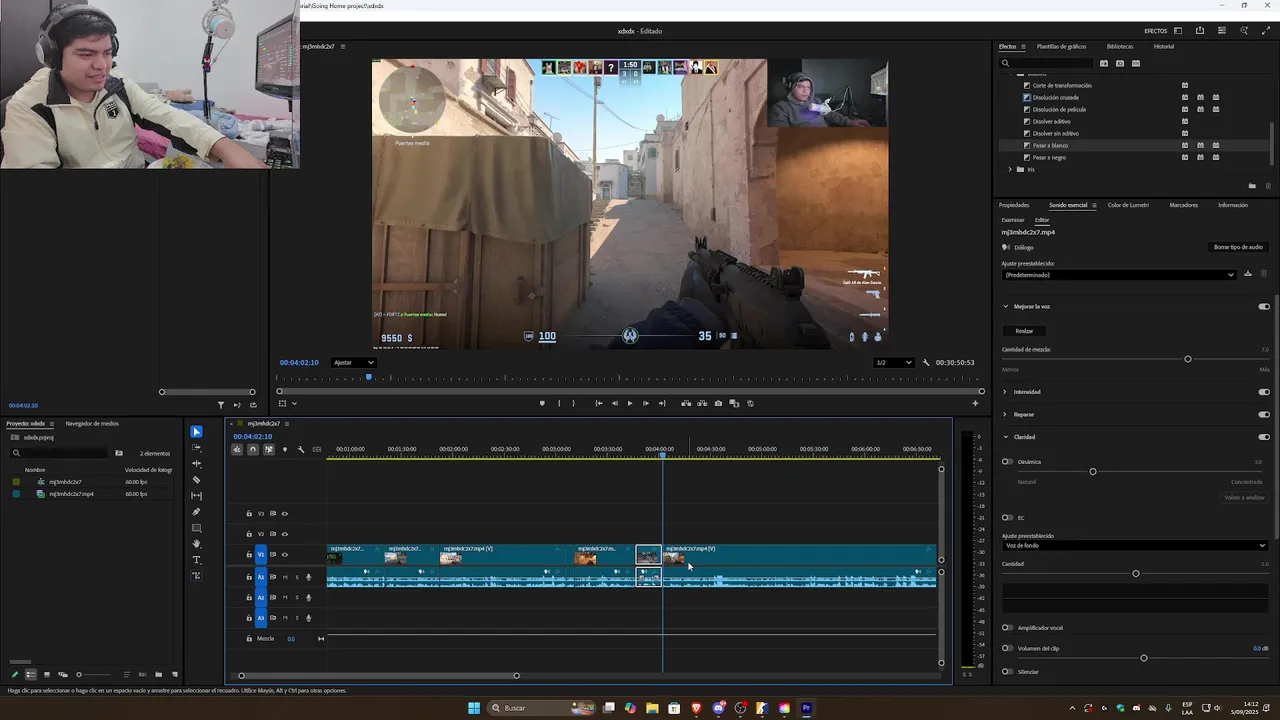Select the Type tool
Image resolution: width=1280 pixels, height=720 pixels.
point(196,560)
